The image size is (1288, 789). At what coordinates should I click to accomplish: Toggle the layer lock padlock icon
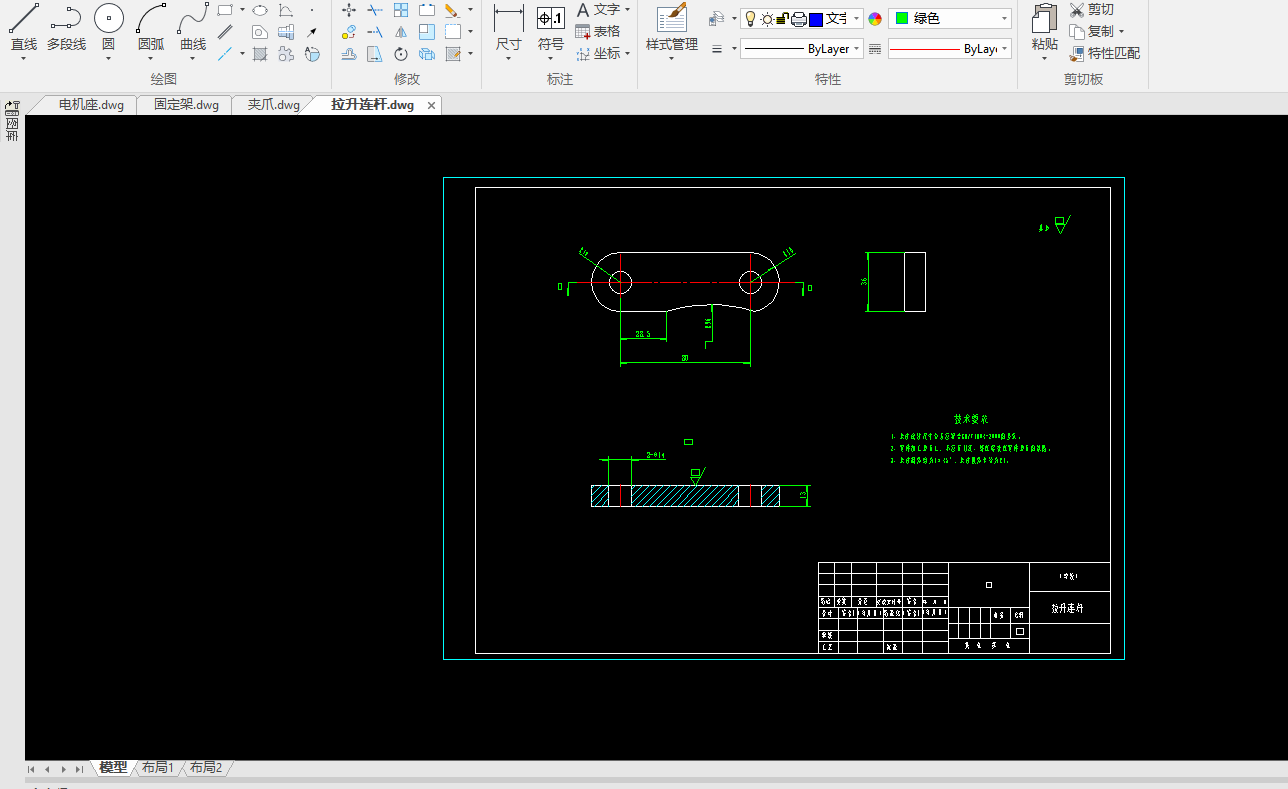click(783, 19)
